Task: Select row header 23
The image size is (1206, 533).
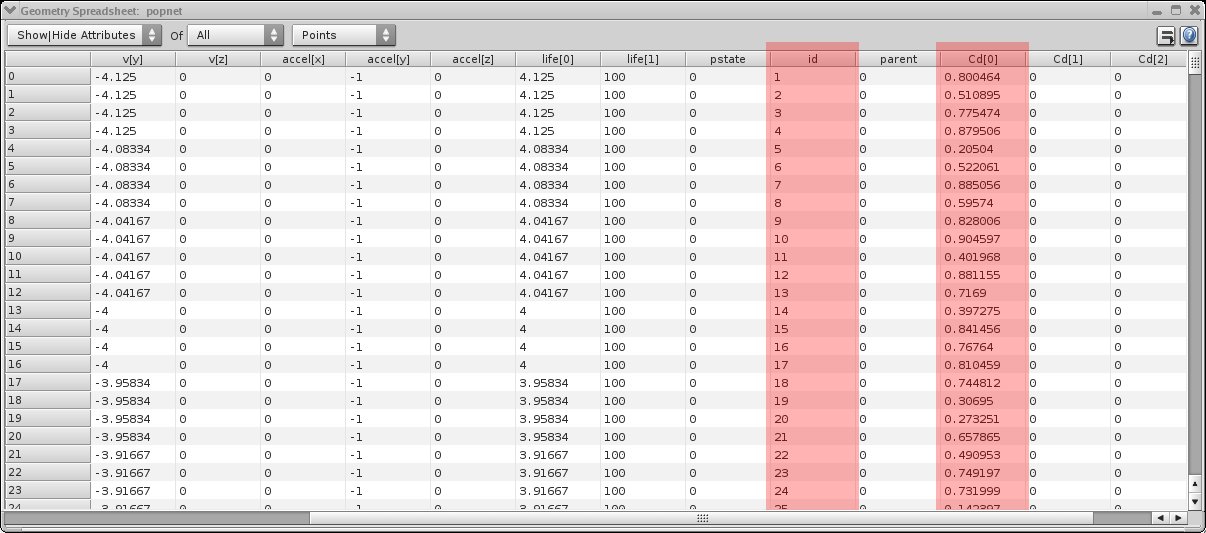Action: (x=46, y=490)
